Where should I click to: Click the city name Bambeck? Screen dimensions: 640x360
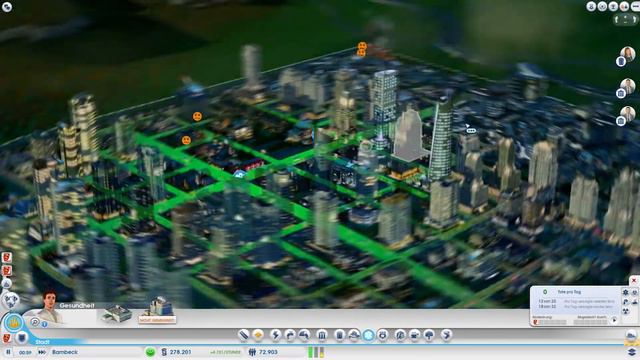(65, 352)
